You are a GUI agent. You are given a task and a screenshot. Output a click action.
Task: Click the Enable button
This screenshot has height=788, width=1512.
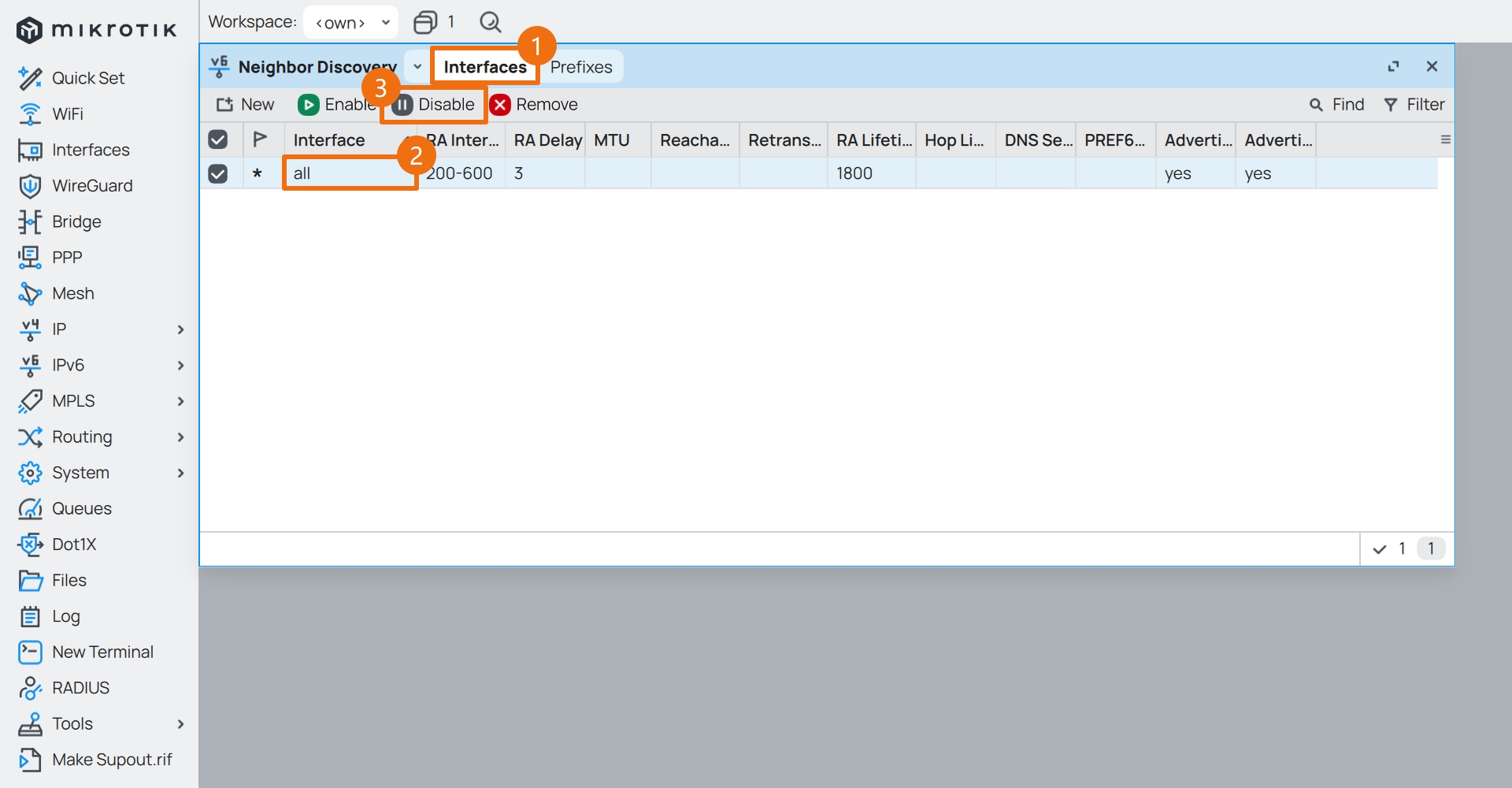click(336, 105)
